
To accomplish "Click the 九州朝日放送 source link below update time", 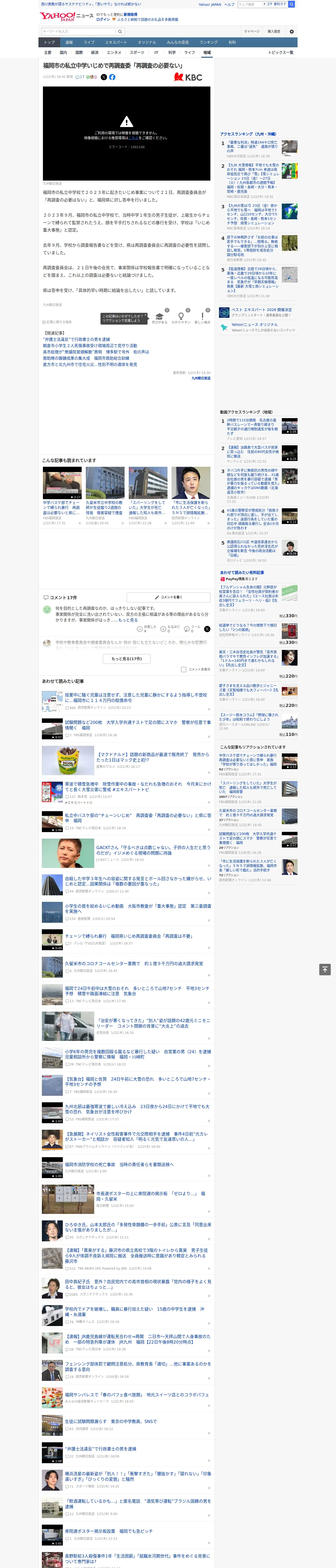I will 201,378.
